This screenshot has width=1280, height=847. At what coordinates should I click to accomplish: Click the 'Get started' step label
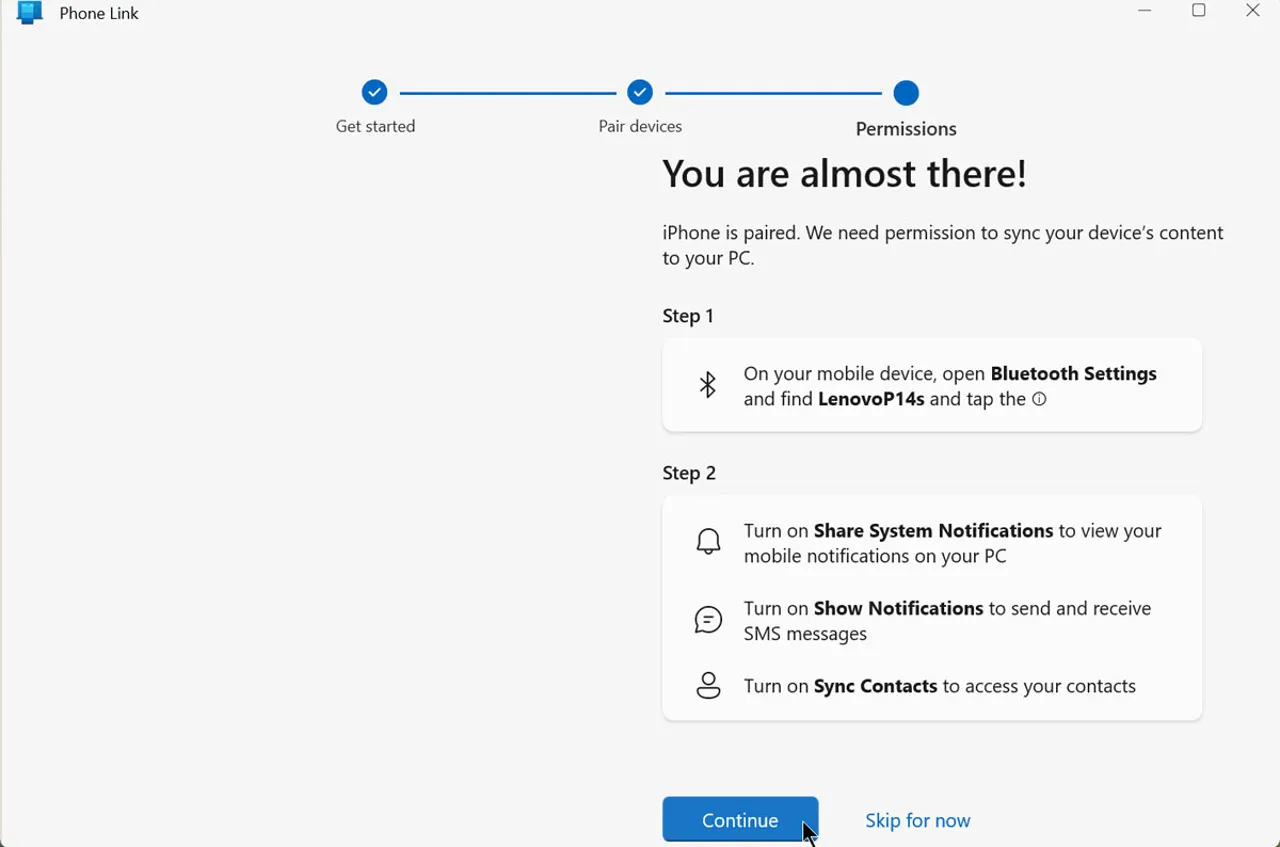[x=375, y=126]
